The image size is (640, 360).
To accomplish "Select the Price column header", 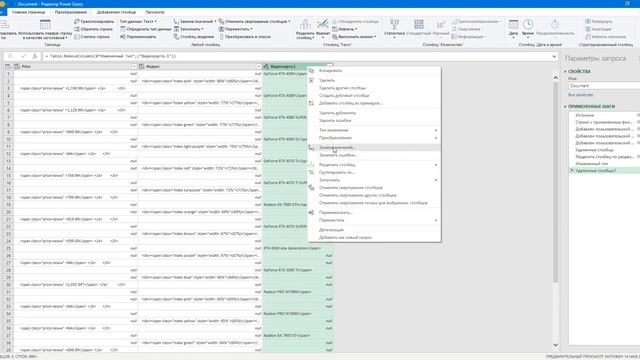I will 76,67.
